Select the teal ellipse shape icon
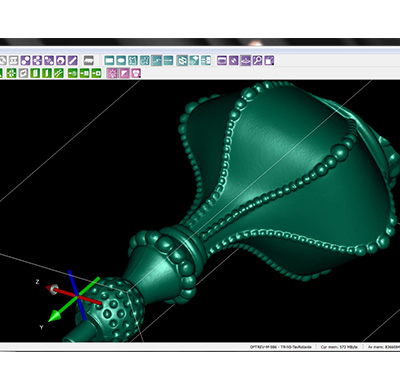This screenshot has height=381, width=400. point(121,60)
